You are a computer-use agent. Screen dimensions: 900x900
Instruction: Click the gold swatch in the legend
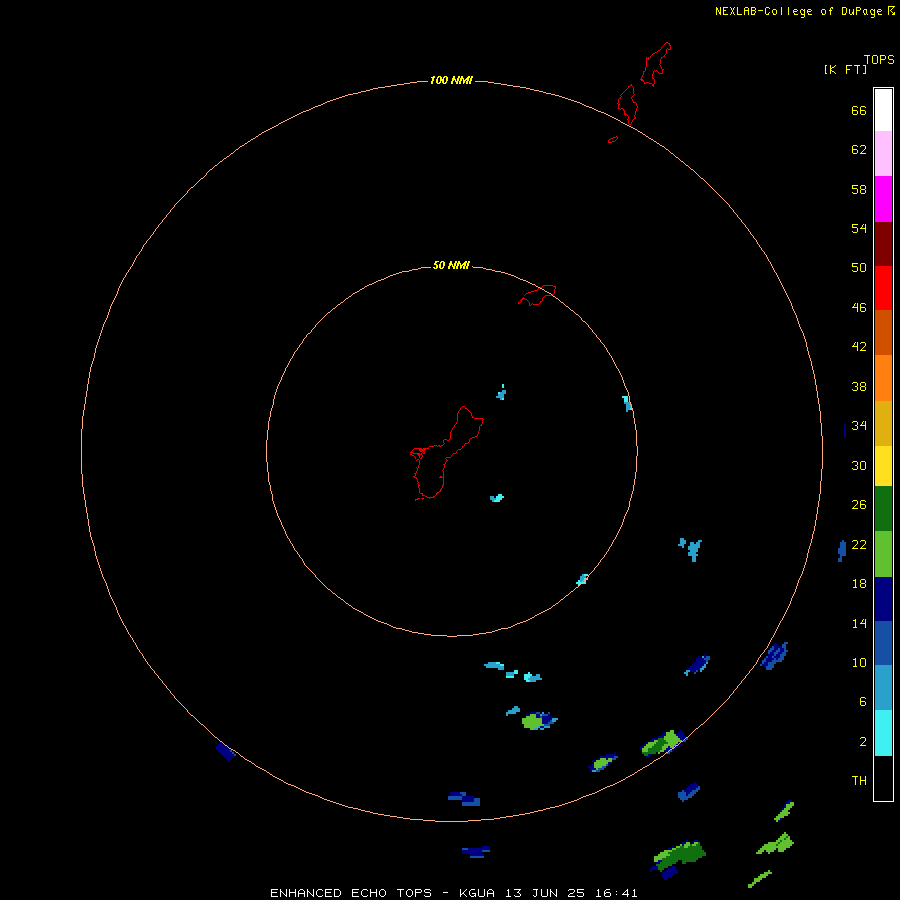883,423
